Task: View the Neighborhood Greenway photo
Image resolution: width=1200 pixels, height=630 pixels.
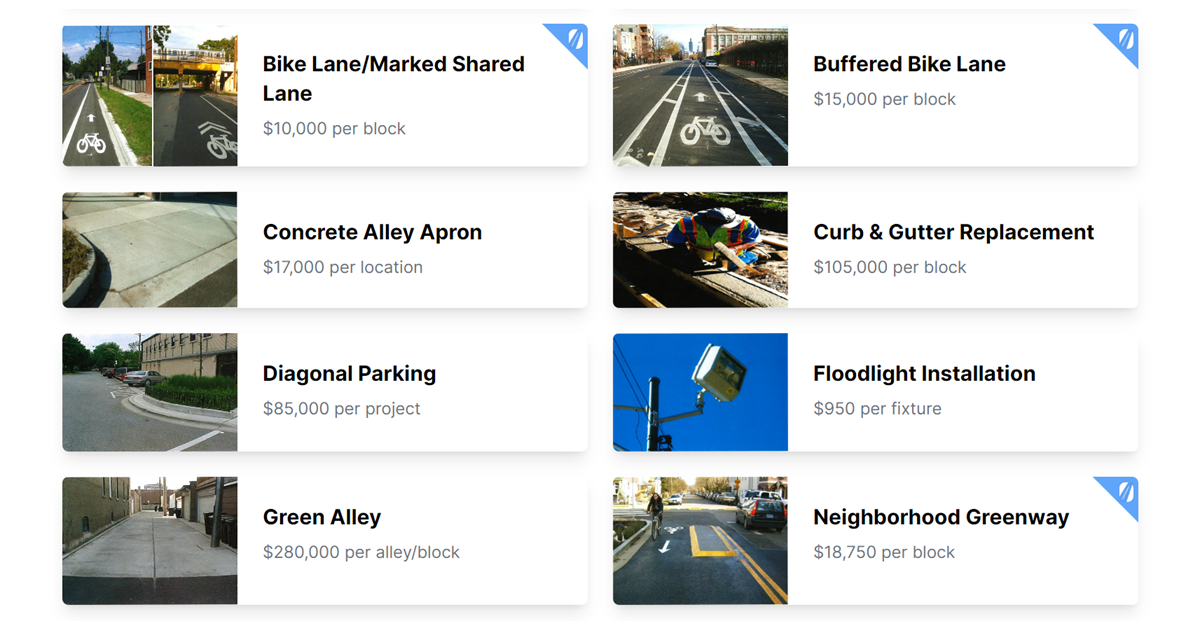Action: point(700,540)
